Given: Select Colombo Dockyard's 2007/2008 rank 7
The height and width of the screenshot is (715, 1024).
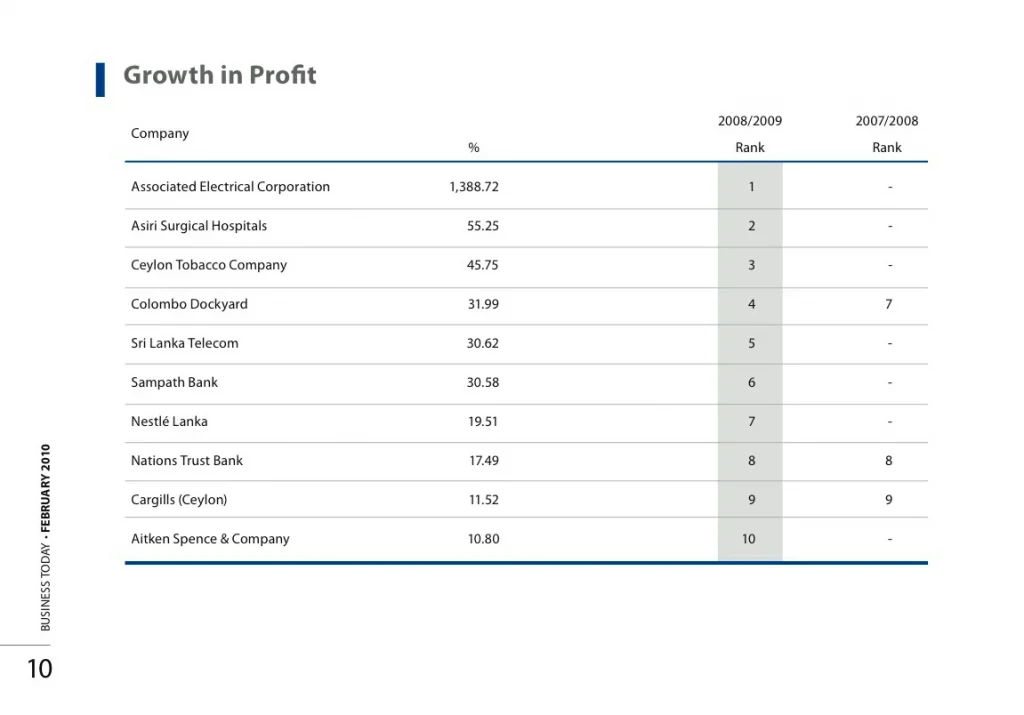Looking at the screenshot, I should pos(888,304).
